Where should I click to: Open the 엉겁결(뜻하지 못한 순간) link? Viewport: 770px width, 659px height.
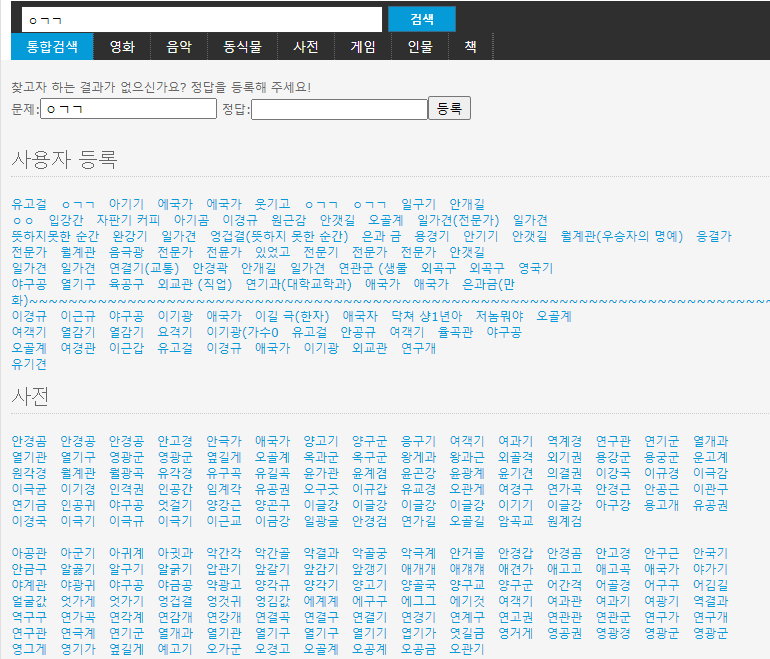(279, 236)
